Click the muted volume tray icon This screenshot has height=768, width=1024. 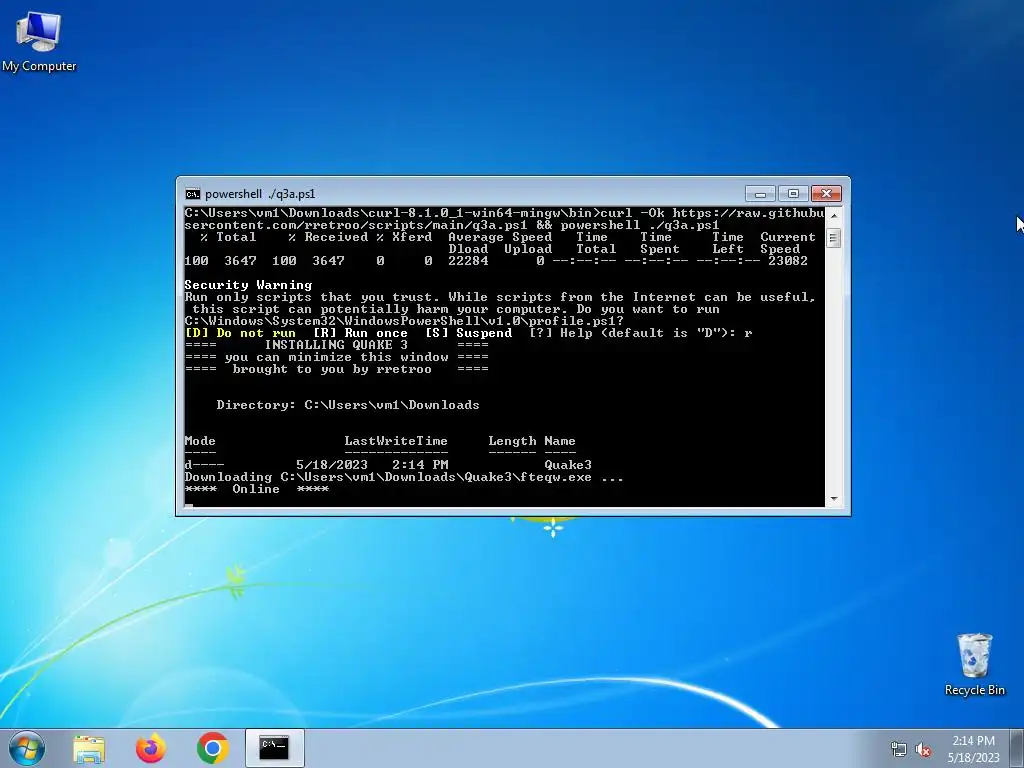[923, 749]
